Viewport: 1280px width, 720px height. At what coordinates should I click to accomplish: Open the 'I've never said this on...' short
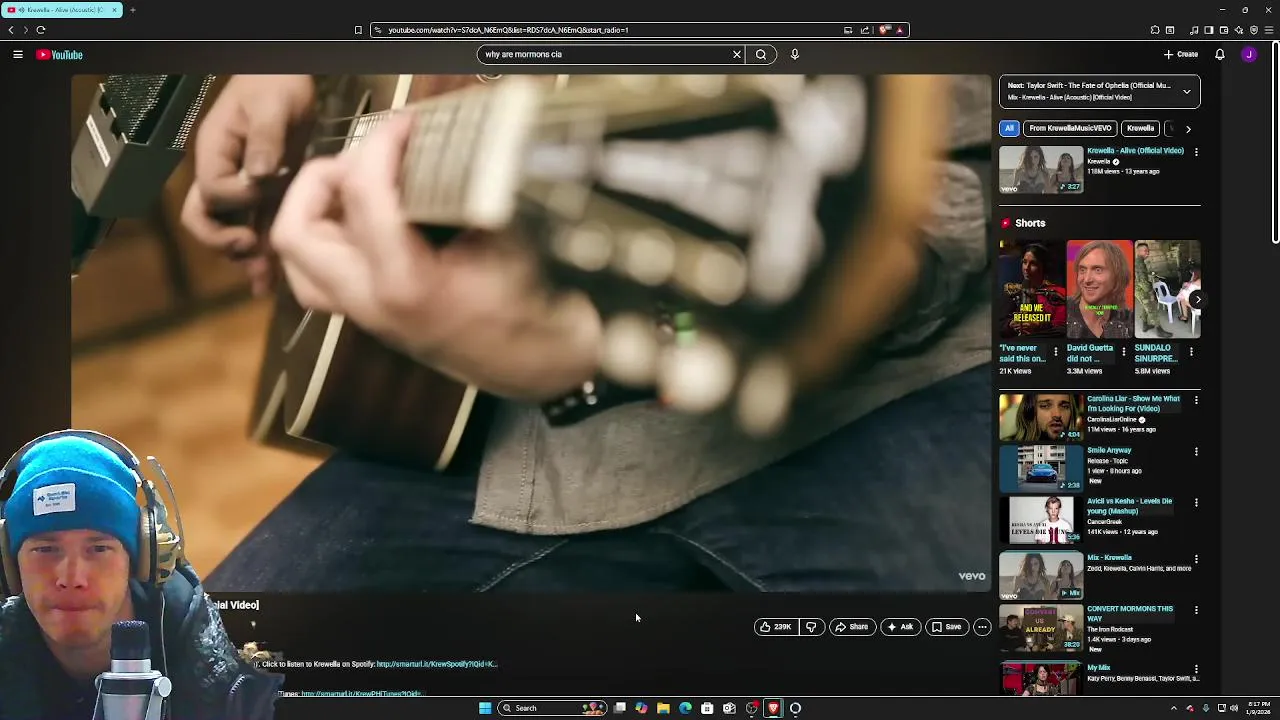coord(1032,289)
